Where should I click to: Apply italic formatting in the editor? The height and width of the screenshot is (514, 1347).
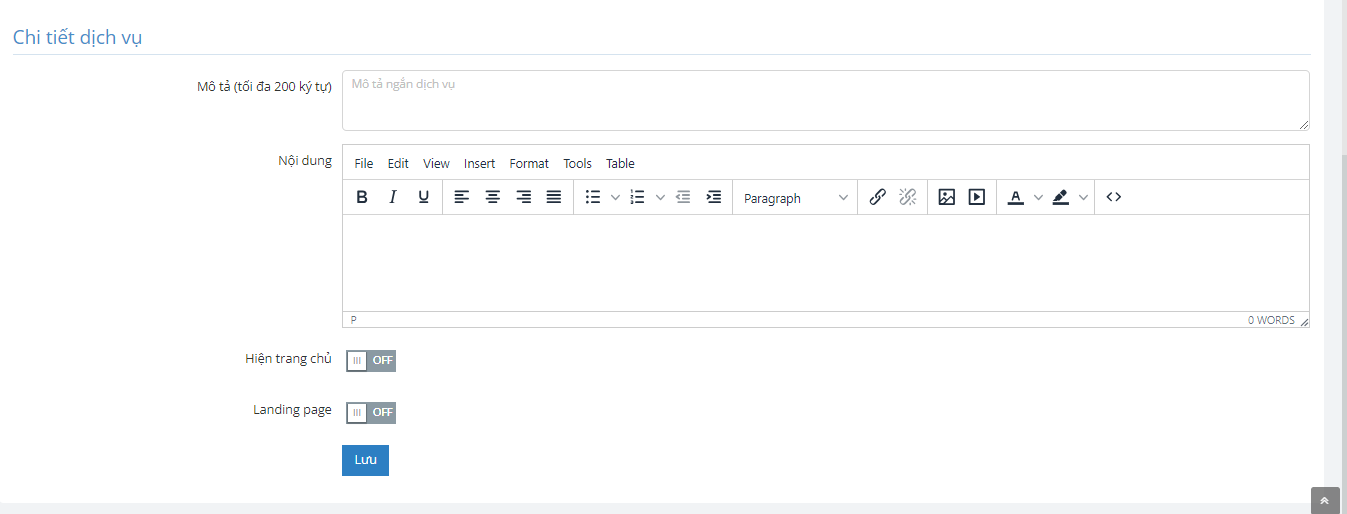click(393, 197)
